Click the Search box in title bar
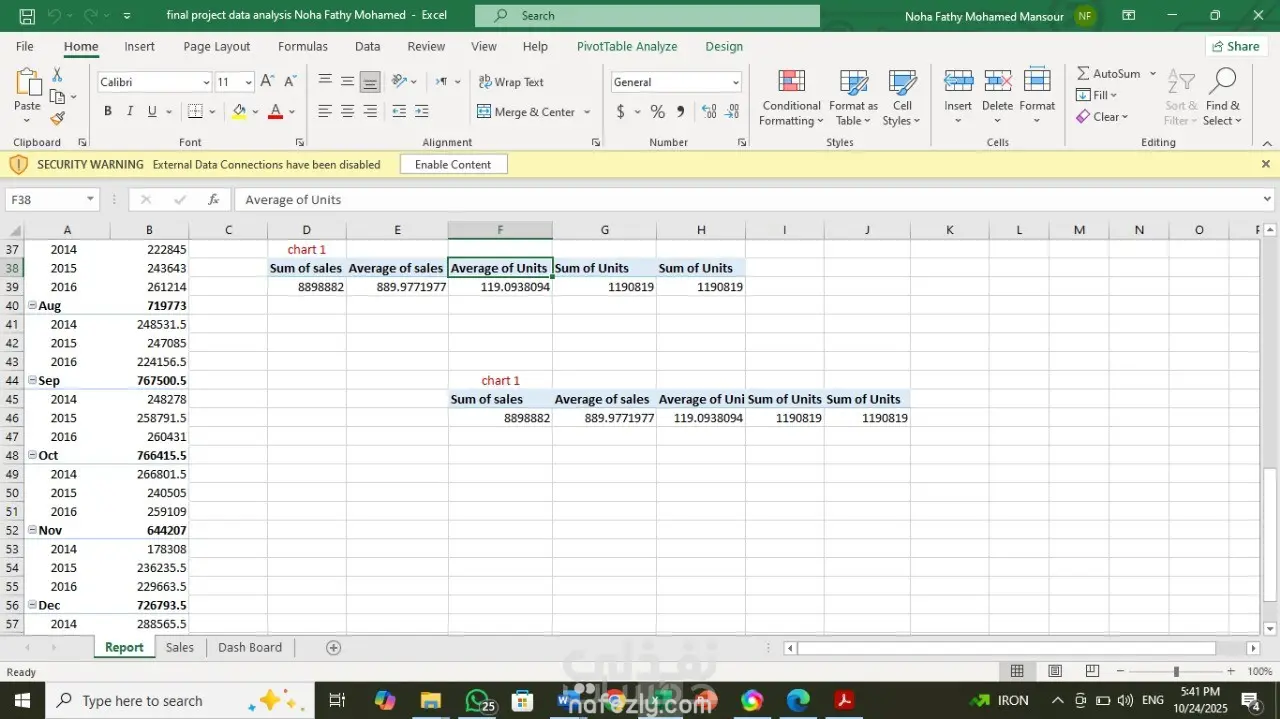 pyautogui.click(x=647, y=15)
